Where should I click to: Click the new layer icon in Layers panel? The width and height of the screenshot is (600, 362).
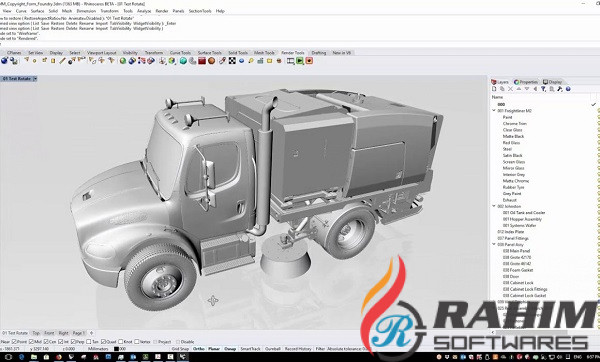(x=494, y=89)
